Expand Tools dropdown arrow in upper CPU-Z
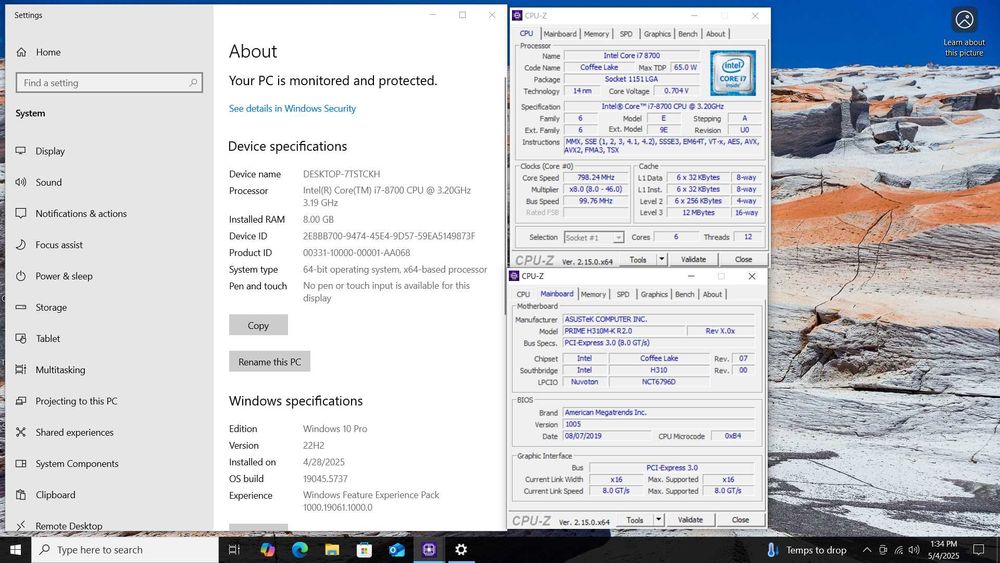Screen dimensions: 1000x563 [661, 260]
